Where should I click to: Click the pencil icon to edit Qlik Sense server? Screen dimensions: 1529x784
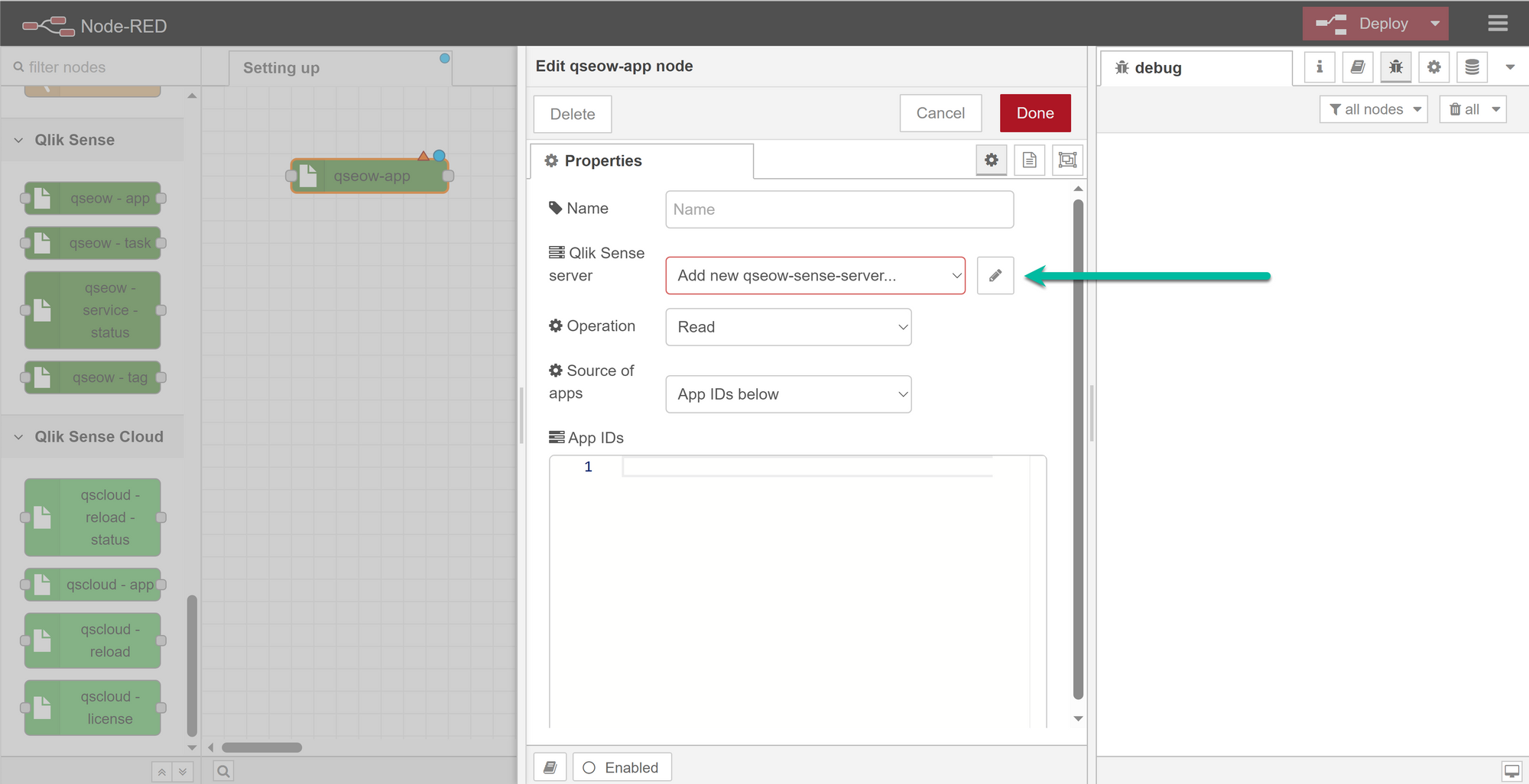[995, 275]
